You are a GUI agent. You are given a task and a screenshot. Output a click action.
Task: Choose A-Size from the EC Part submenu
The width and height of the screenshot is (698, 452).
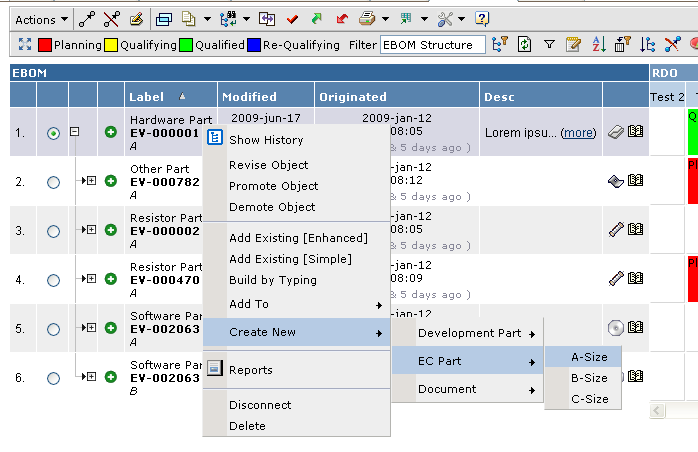[589, 357]
